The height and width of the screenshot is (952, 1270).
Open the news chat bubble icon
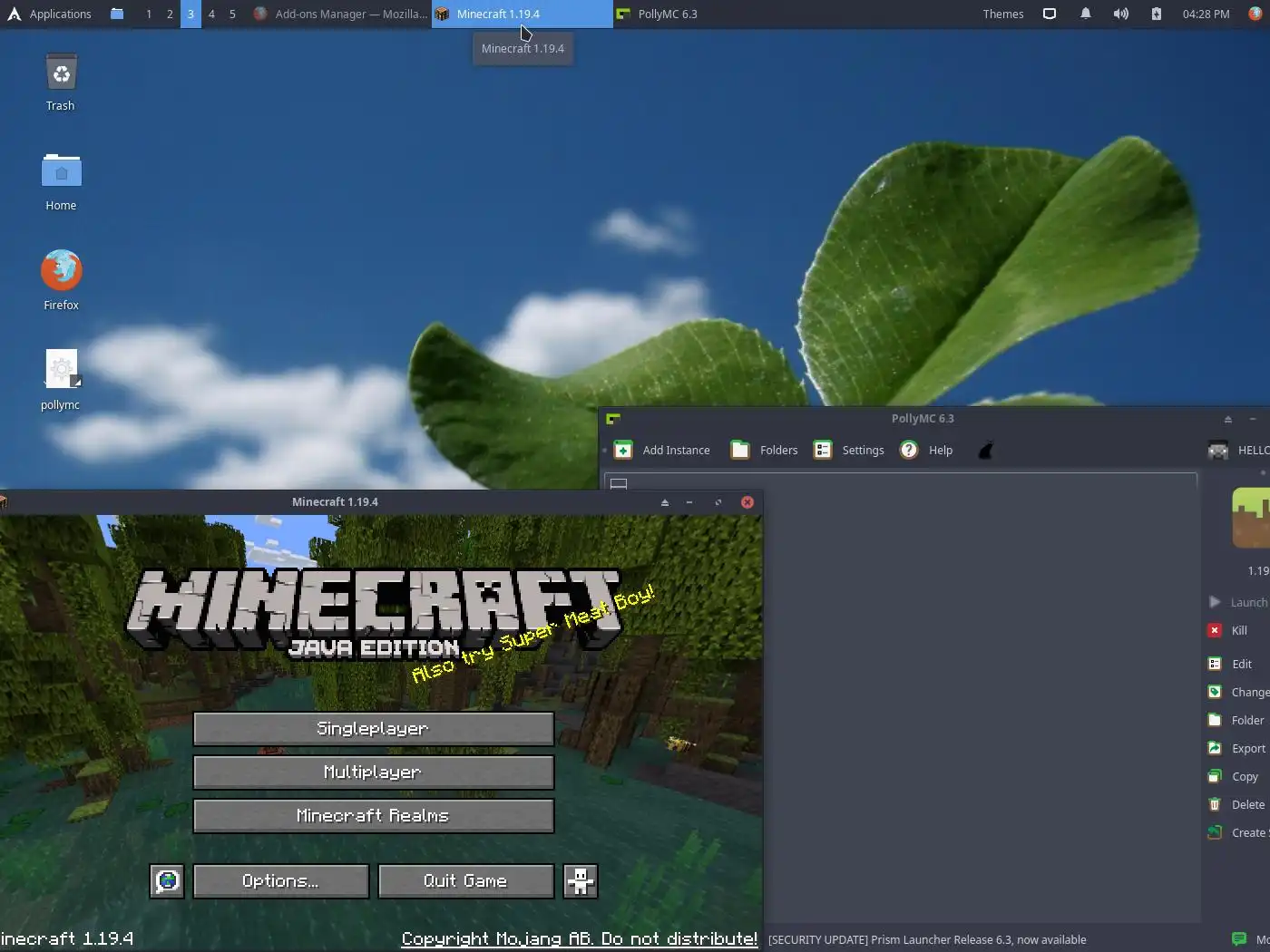[x=1239, y=939]
